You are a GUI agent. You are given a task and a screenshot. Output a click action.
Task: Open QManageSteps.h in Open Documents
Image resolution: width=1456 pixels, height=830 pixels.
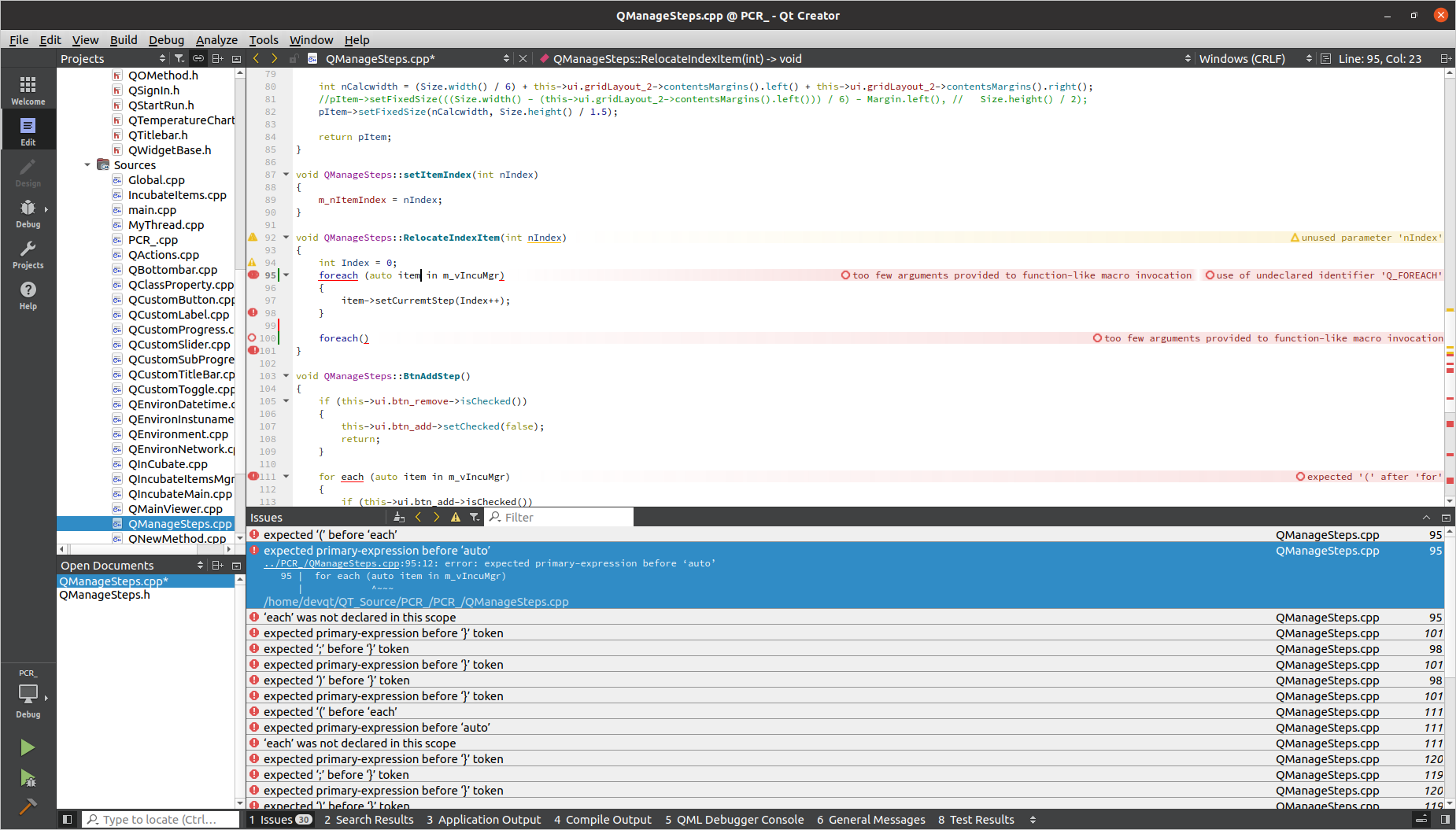pos(105,595)
